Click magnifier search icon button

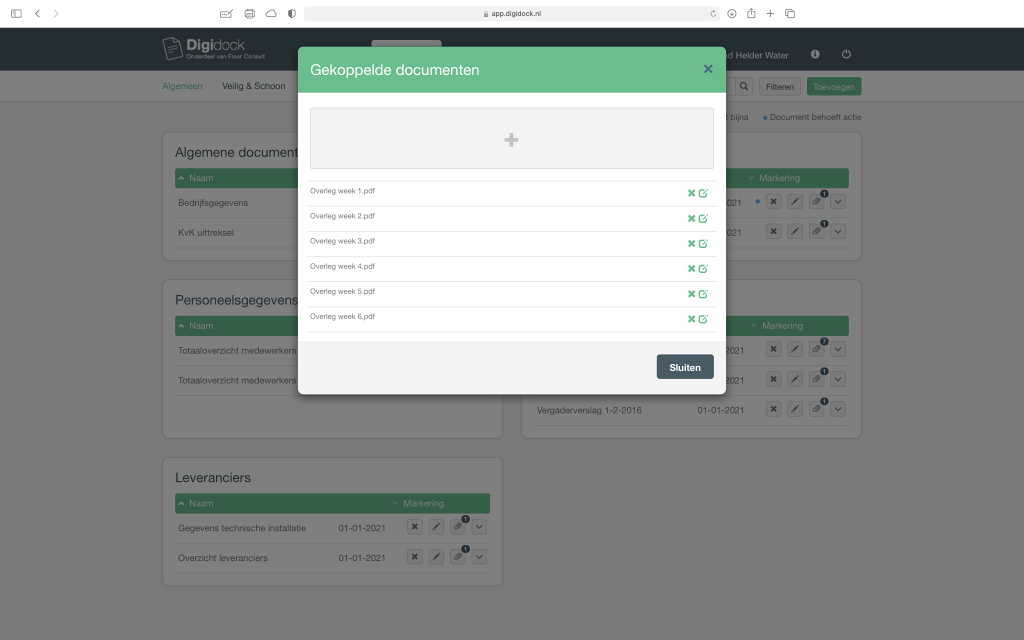point(744,87)
